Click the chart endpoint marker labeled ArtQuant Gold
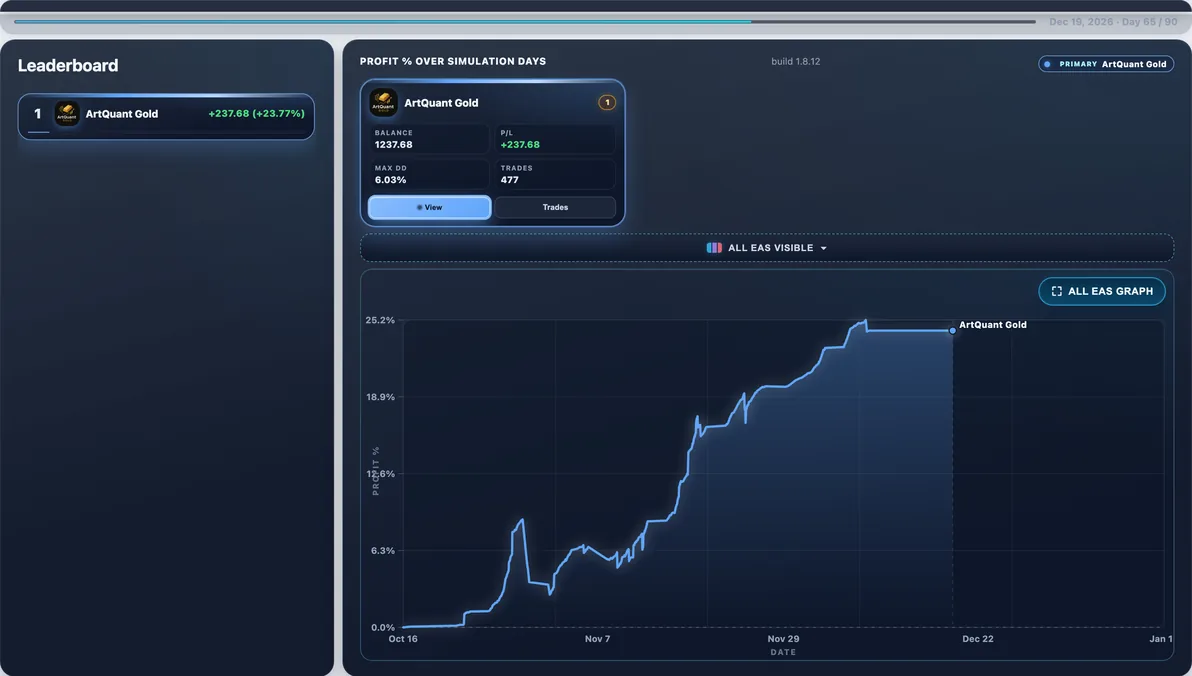This screenshot has width=1192, height=676. (x=953, y=331)
